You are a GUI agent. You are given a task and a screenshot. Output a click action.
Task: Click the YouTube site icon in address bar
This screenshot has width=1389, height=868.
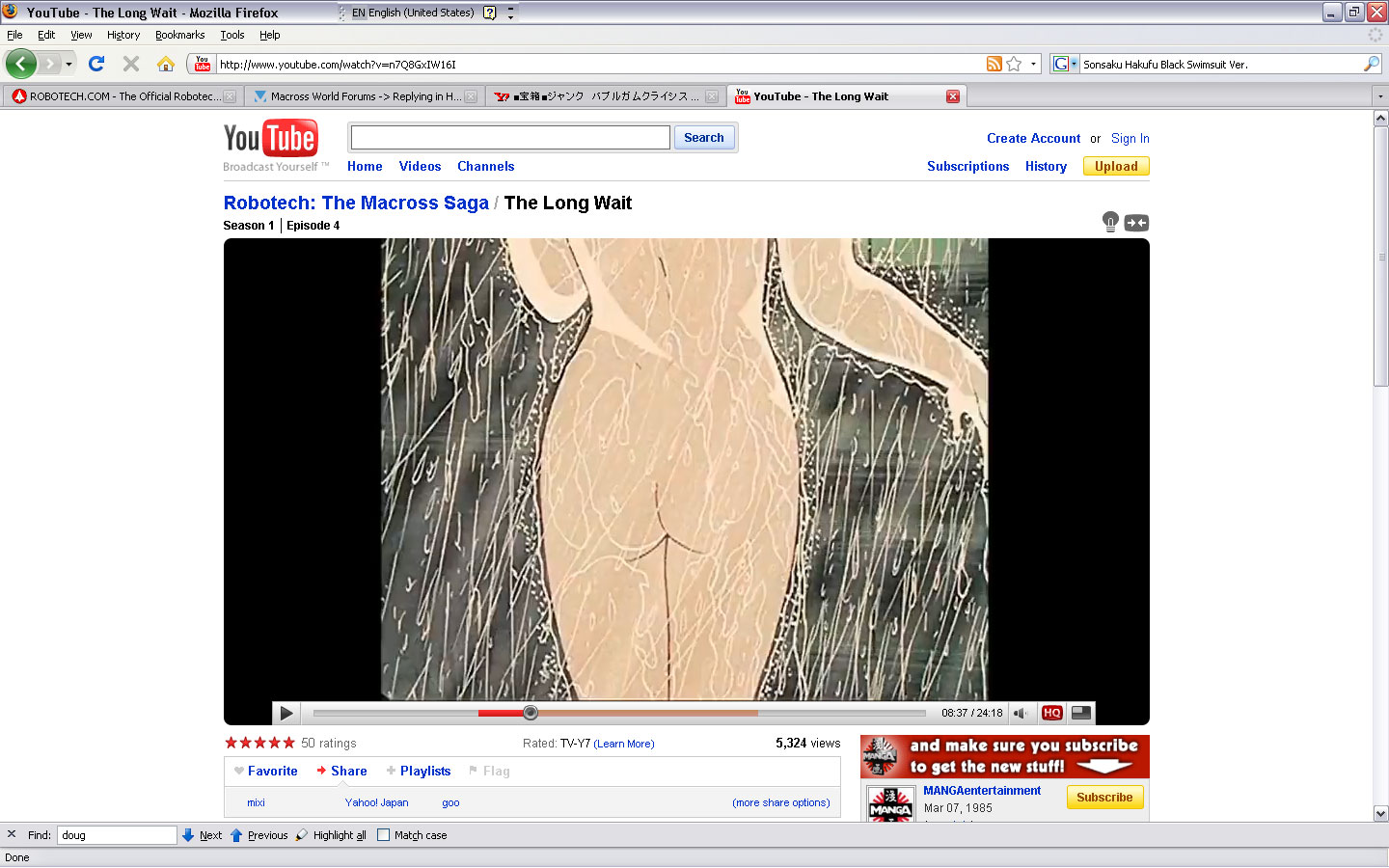[203, 64]
